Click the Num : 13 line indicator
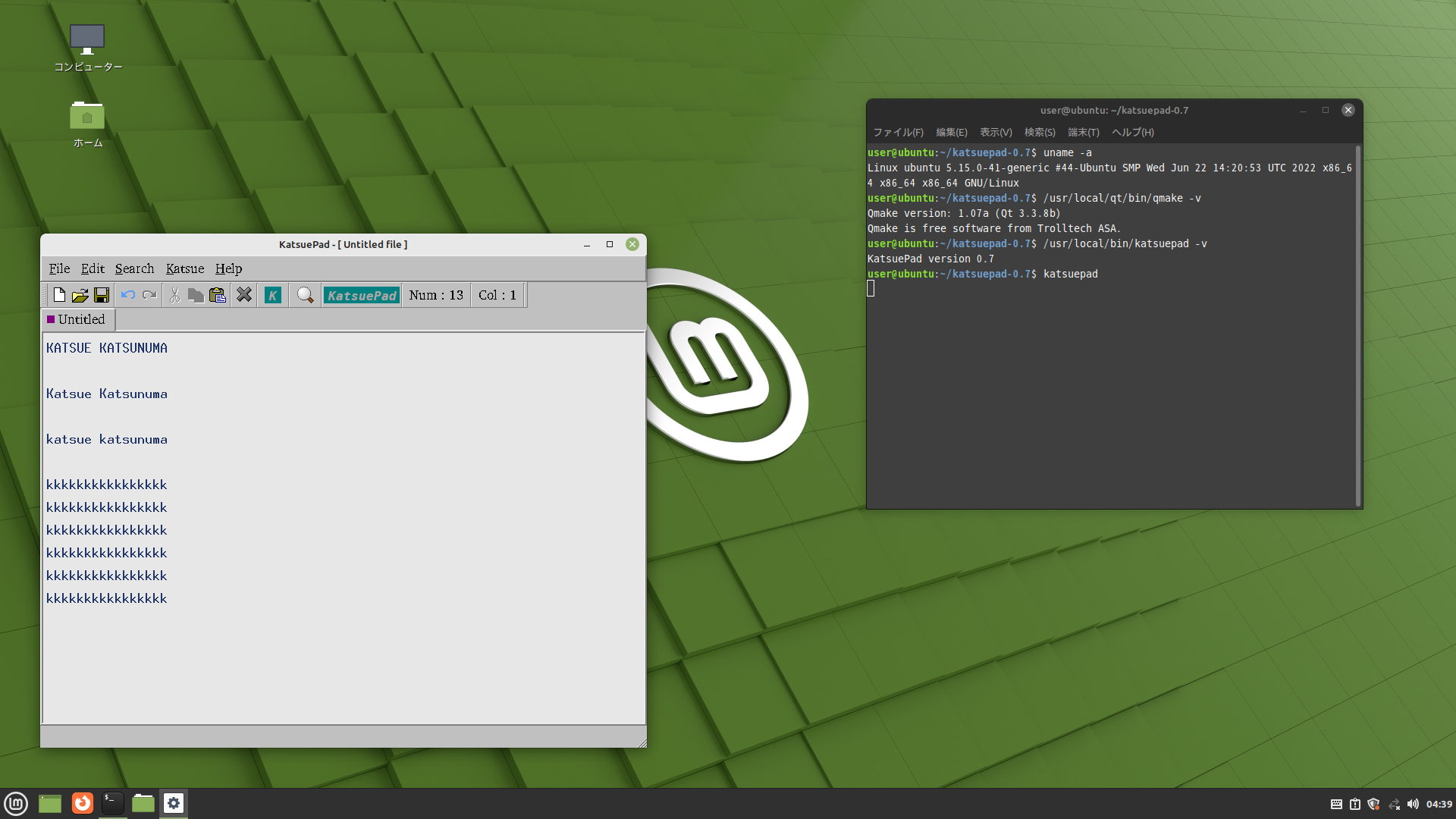1456x819 pixels. 436,295
